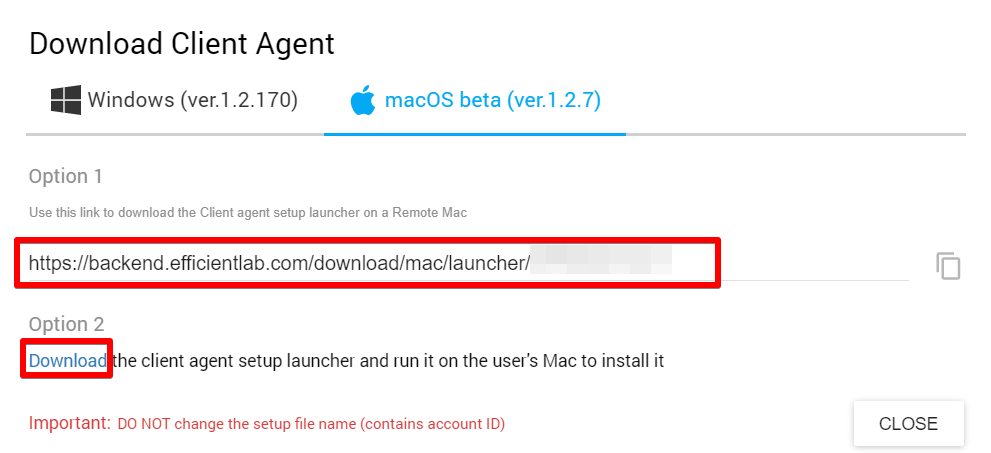
Task: Click the blurred account ID in the URL
Action: [x=600, y=263]
